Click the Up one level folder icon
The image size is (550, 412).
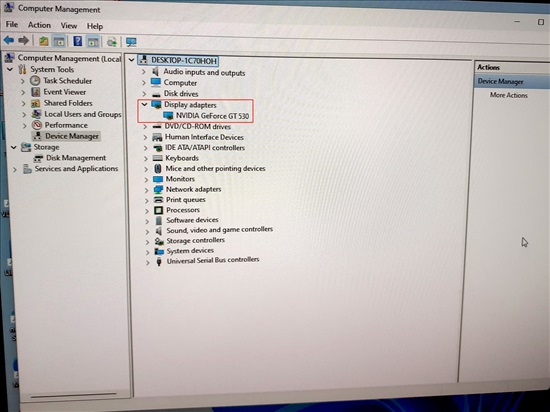click(x=43, y=41)
